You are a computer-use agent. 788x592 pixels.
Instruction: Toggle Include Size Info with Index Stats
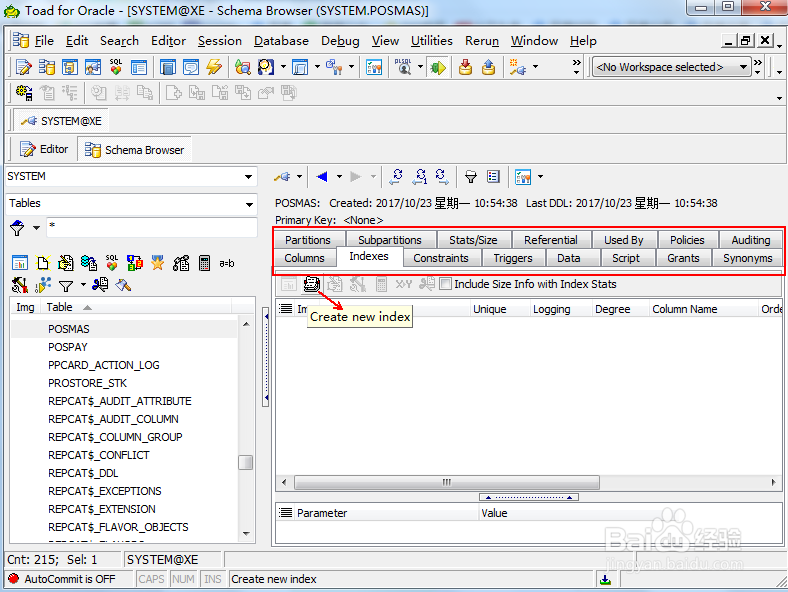pyautogui.click(x=445, y=284)
